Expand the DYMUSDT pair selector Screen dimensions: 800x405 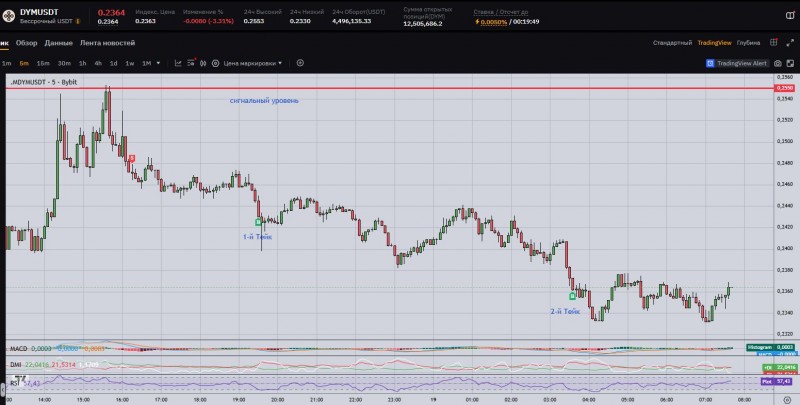(39, 12)
